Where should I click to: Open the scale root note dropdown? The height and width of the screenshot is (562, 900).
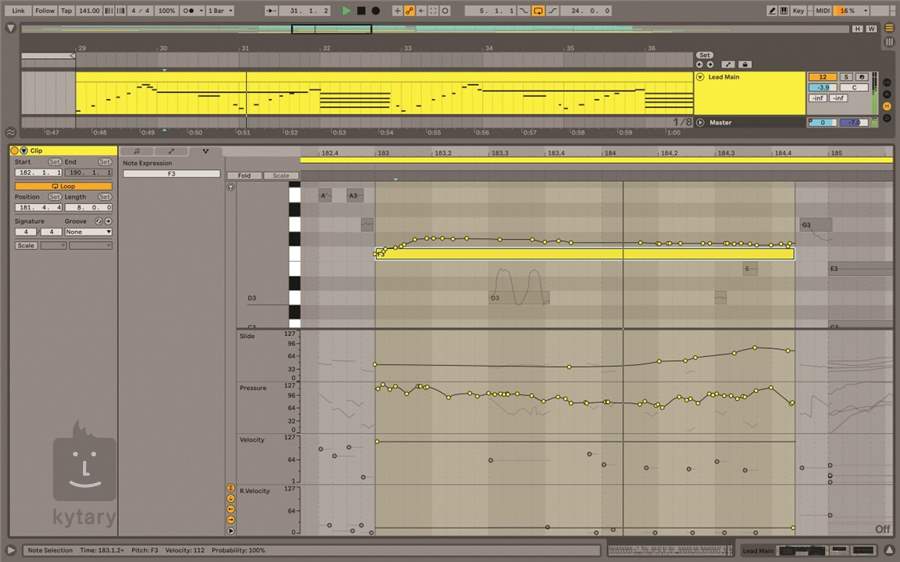point(53,246)
